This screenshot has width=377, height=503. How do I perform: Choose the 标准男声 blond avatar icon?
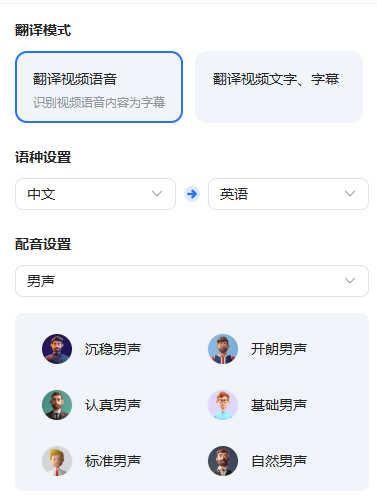tap(57, 461)
